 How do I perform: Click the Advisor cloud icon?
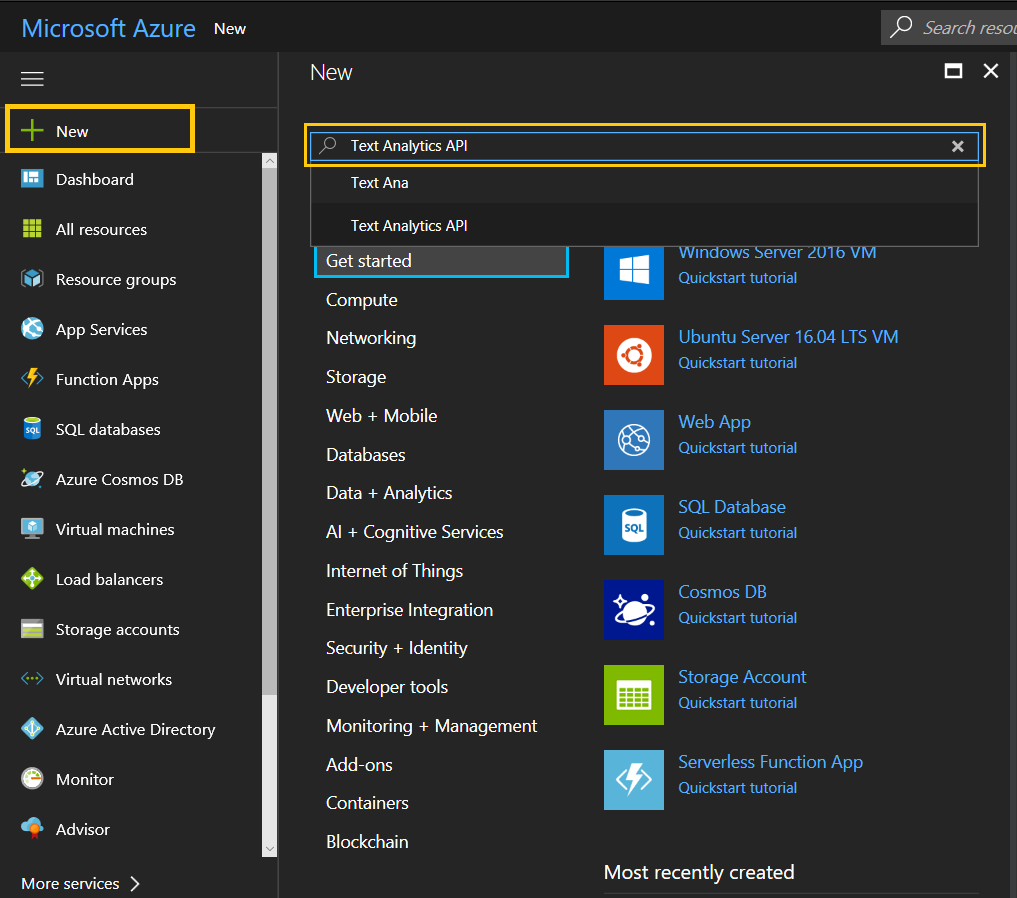(32, 828)
